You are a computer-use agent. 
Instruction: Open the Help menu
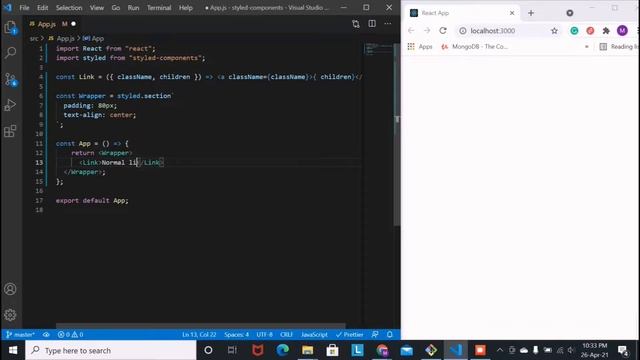pos(186,8)
